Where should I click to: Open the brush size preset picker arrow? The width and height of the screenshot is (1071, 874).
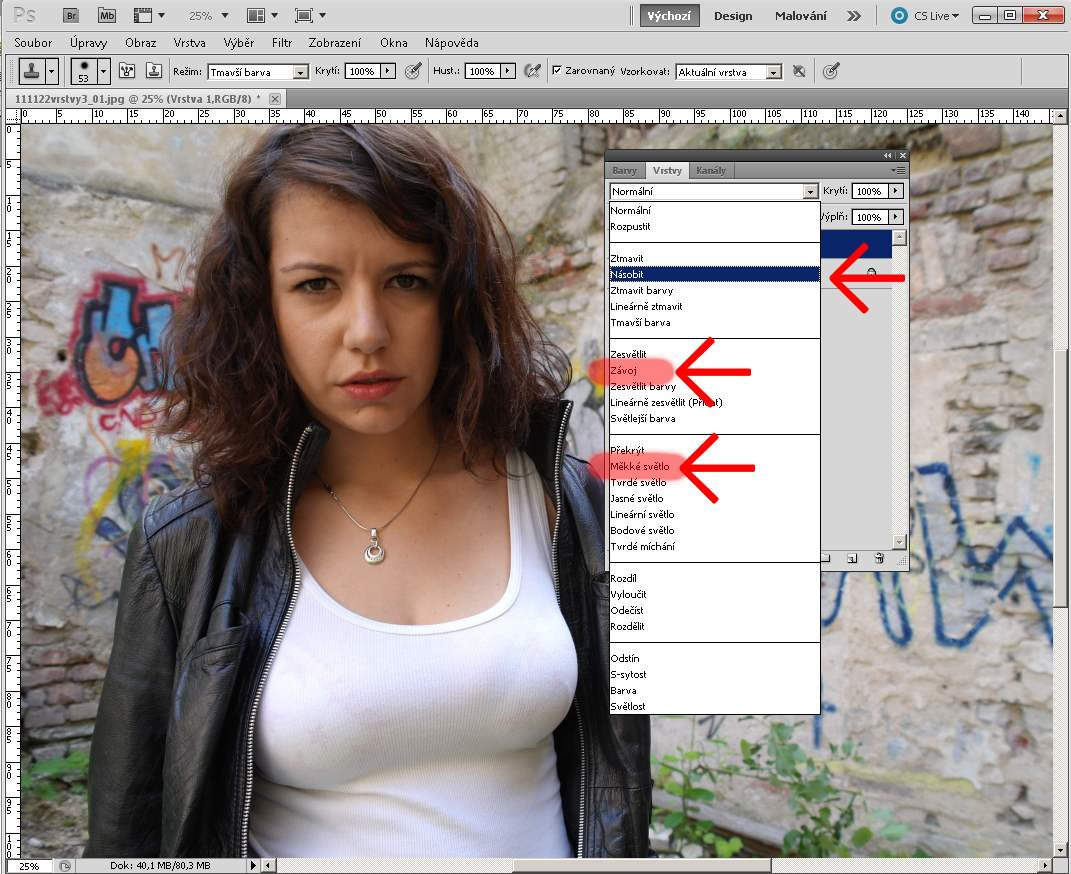[103, 71]
